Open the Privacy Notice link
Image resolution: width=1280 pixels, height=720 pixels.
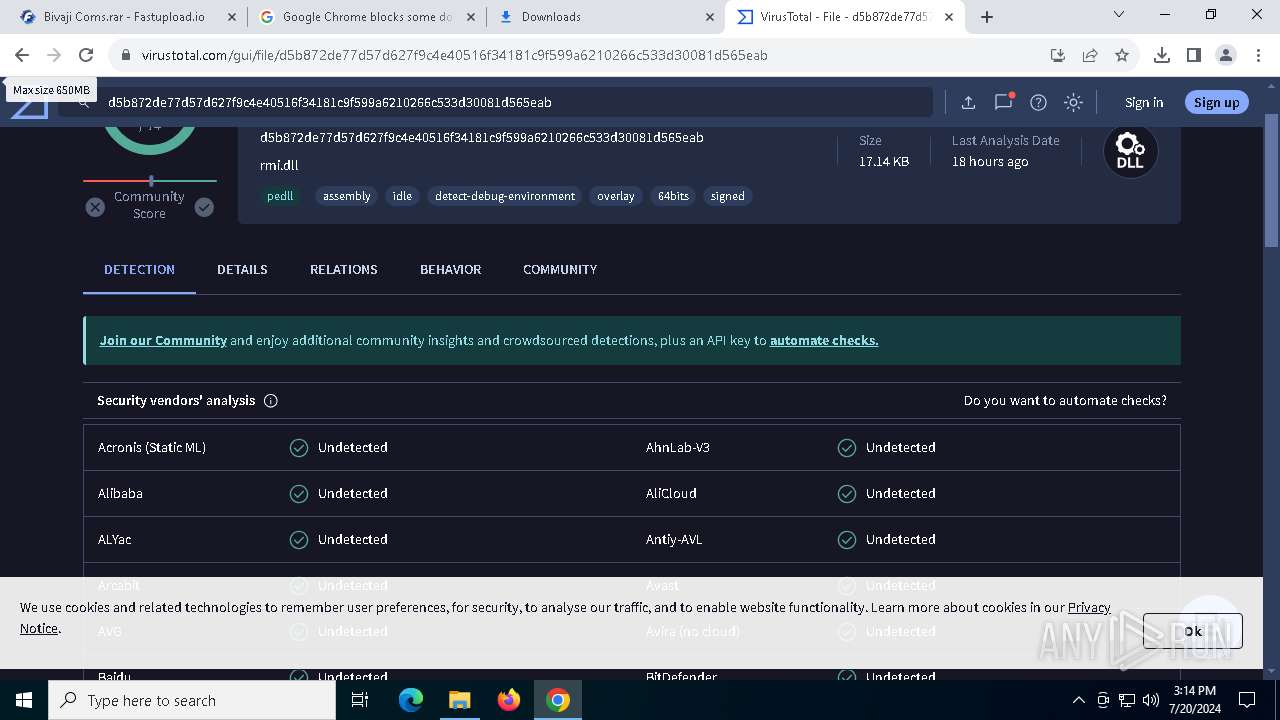pos(1089,607)
